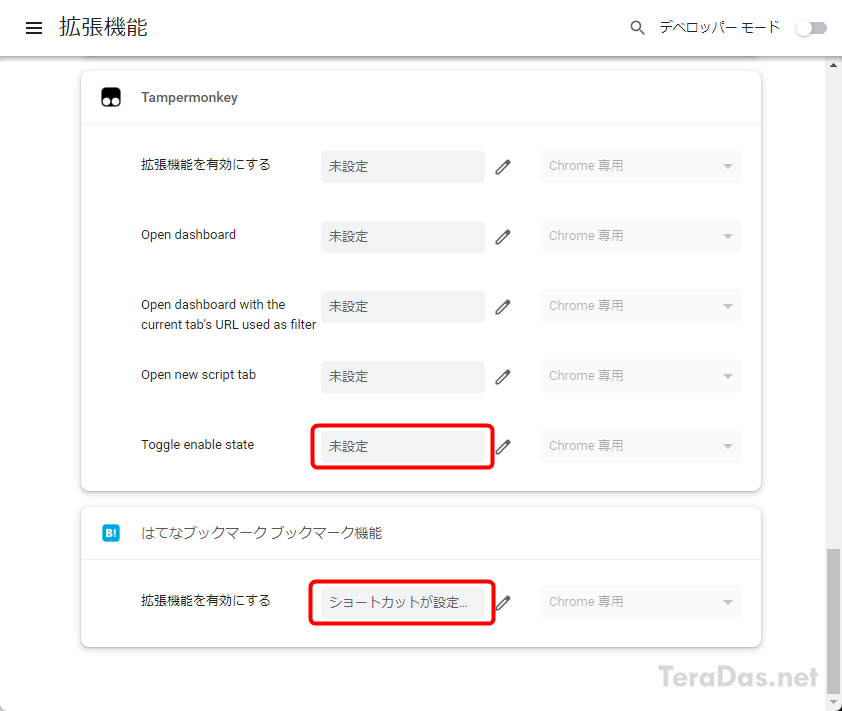Click the デベロッパー モード label

[x=720, y=27]
